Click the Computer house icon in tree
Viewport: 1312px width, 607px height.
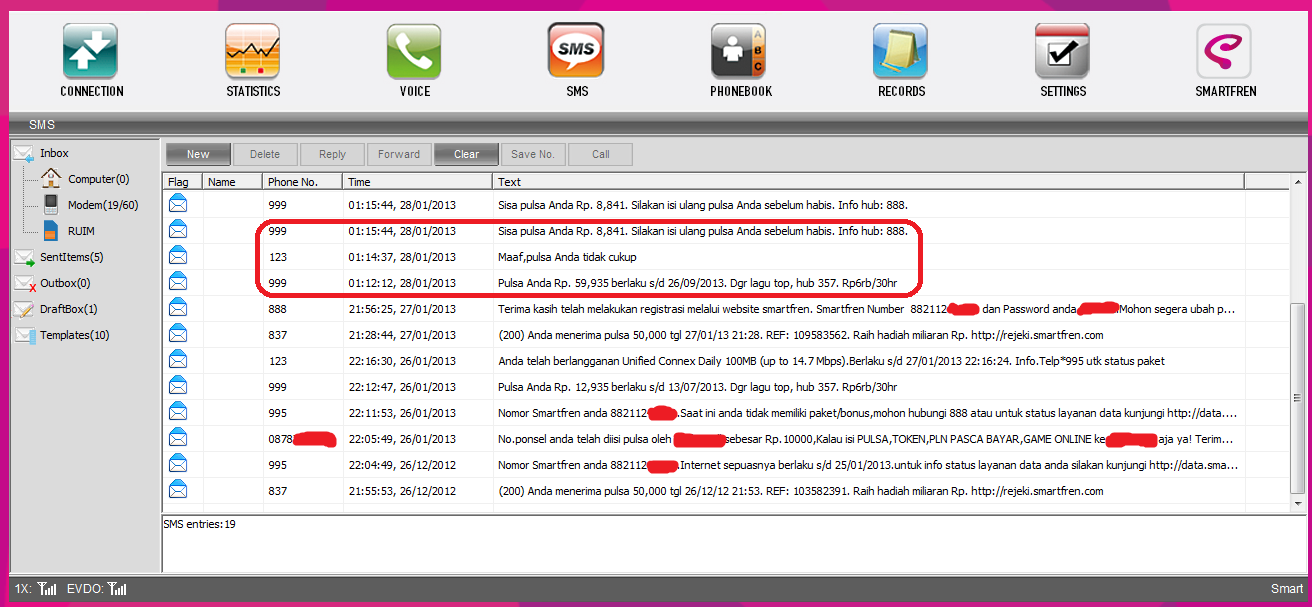pyautogui.click(x=51, y=179)
